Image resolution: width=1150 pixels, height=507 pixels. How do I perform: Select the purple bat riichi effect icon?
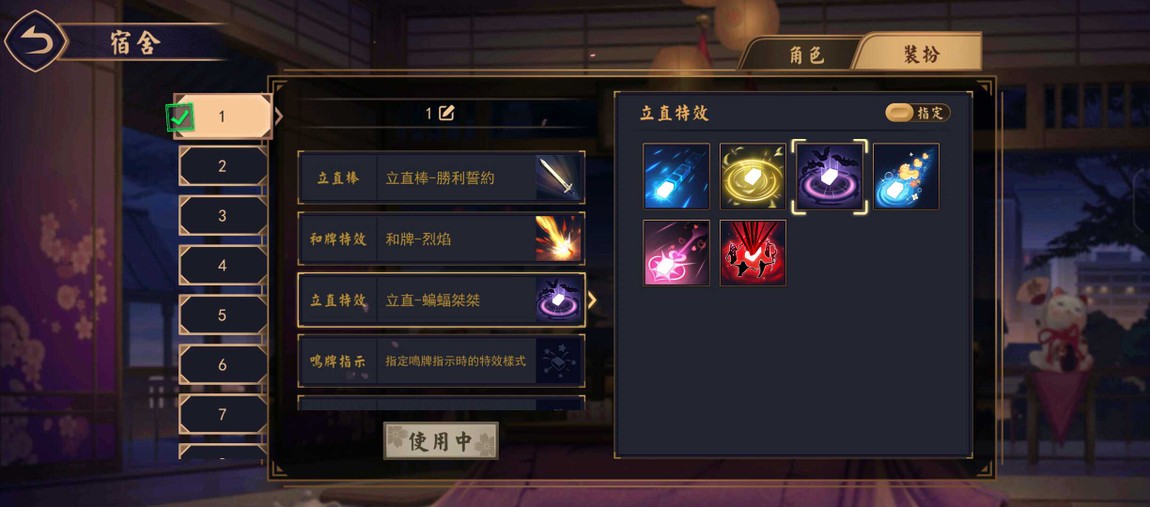coord(829,176)
